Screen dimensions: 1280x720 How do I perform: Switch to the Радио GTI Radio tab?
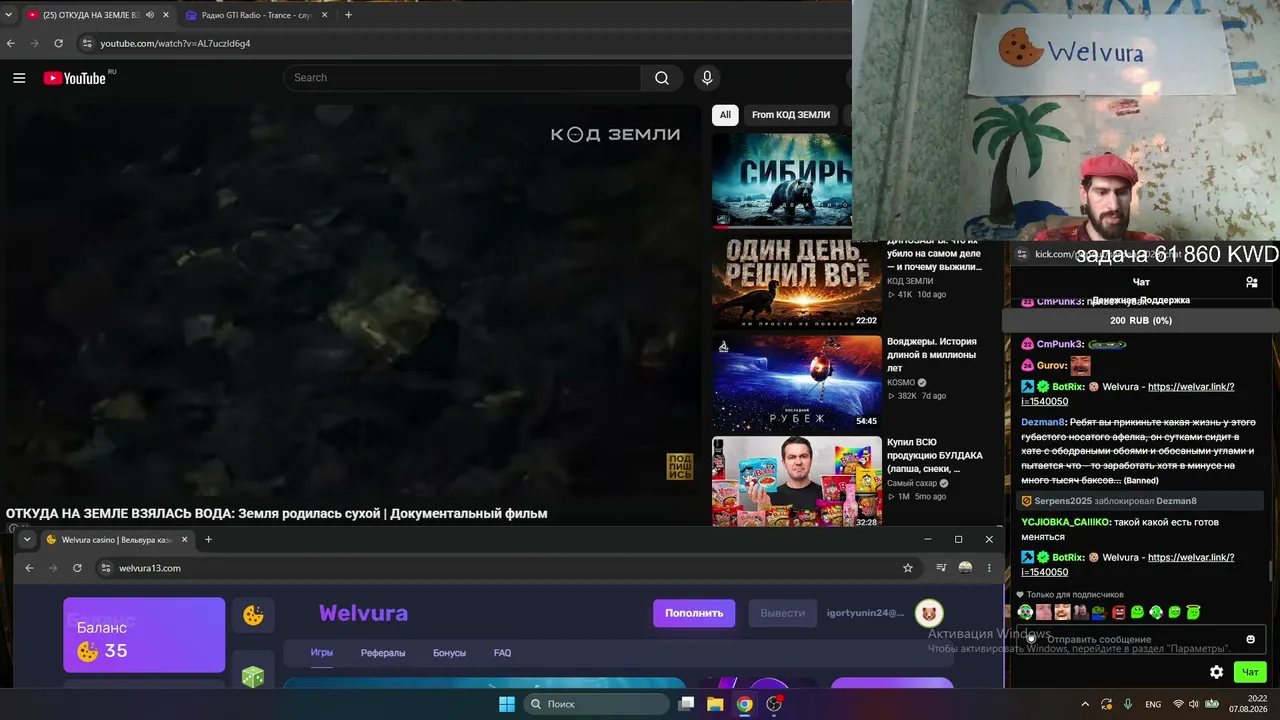pos(257,15)
